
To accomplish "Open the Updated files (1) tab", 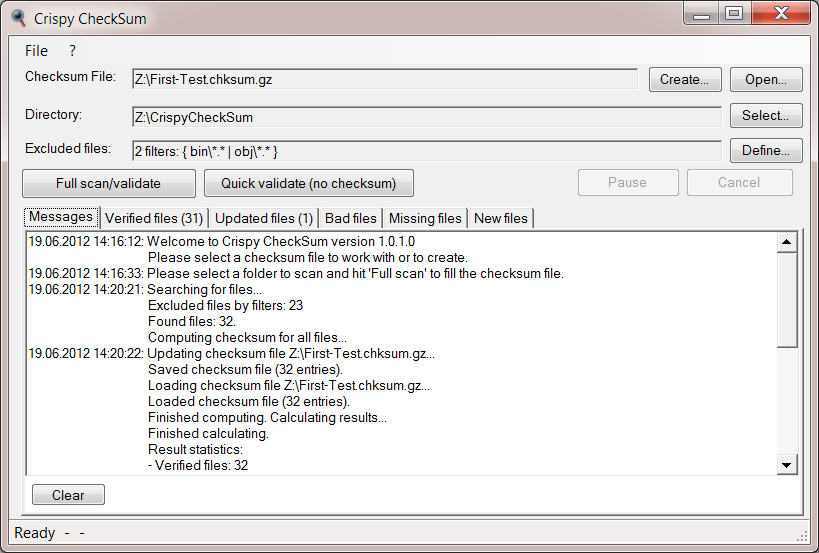I will point(264,218).
